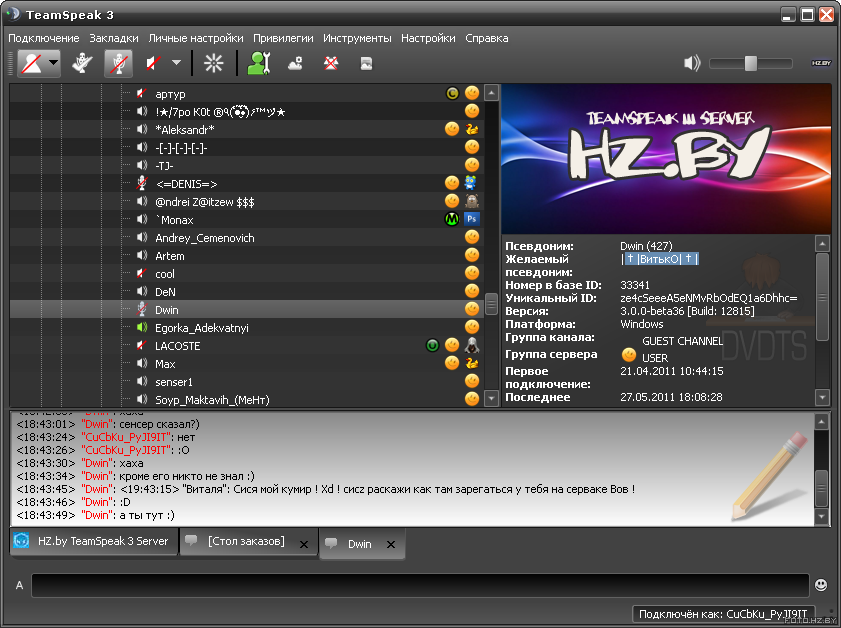Toggle the mute speakers toolbar icon
This screenshot has height=628, width=841.
[x=154, y=63]
